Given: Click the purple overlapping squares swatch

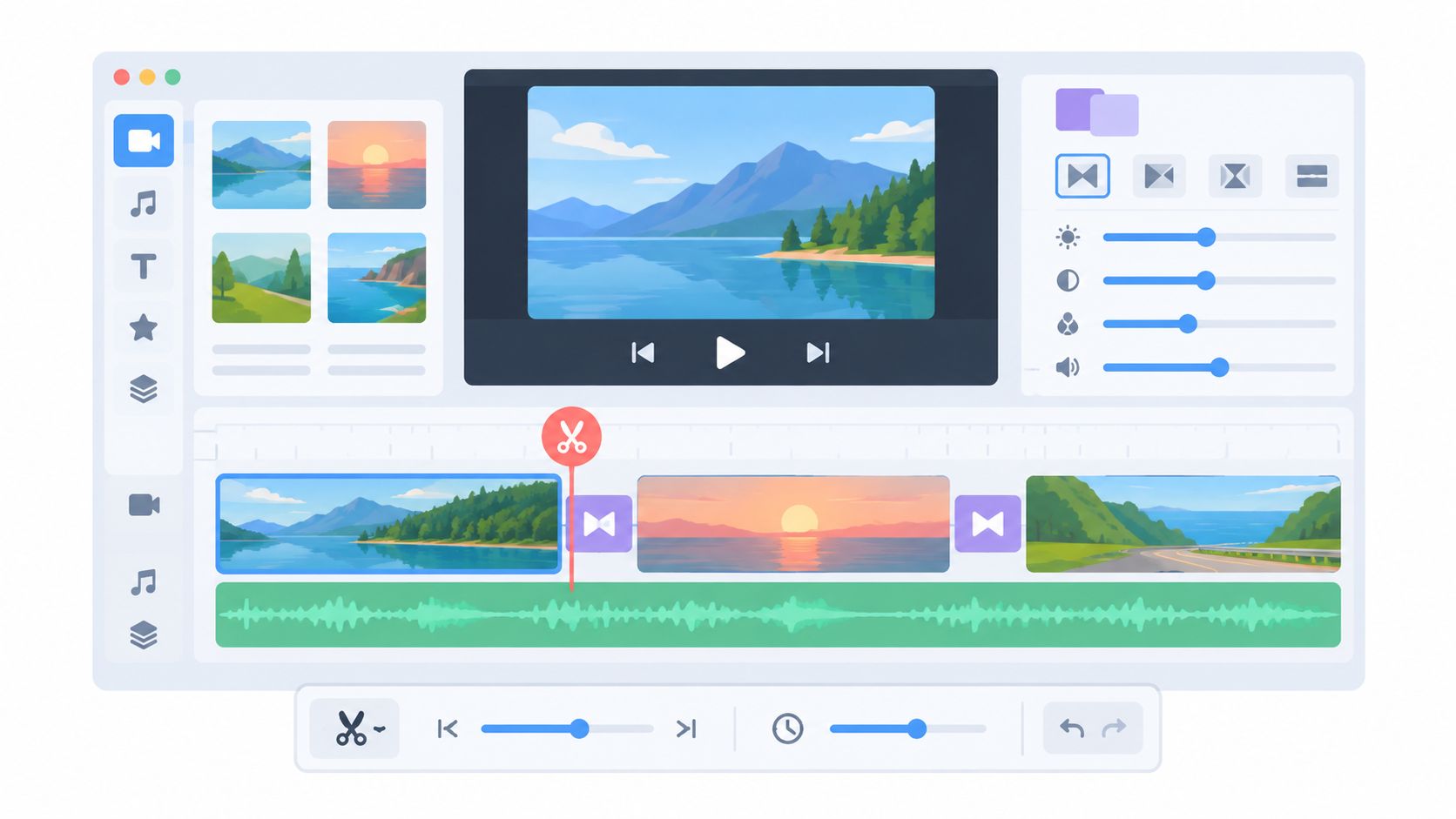Looking at the screenshot, I should pos(1097,111).
